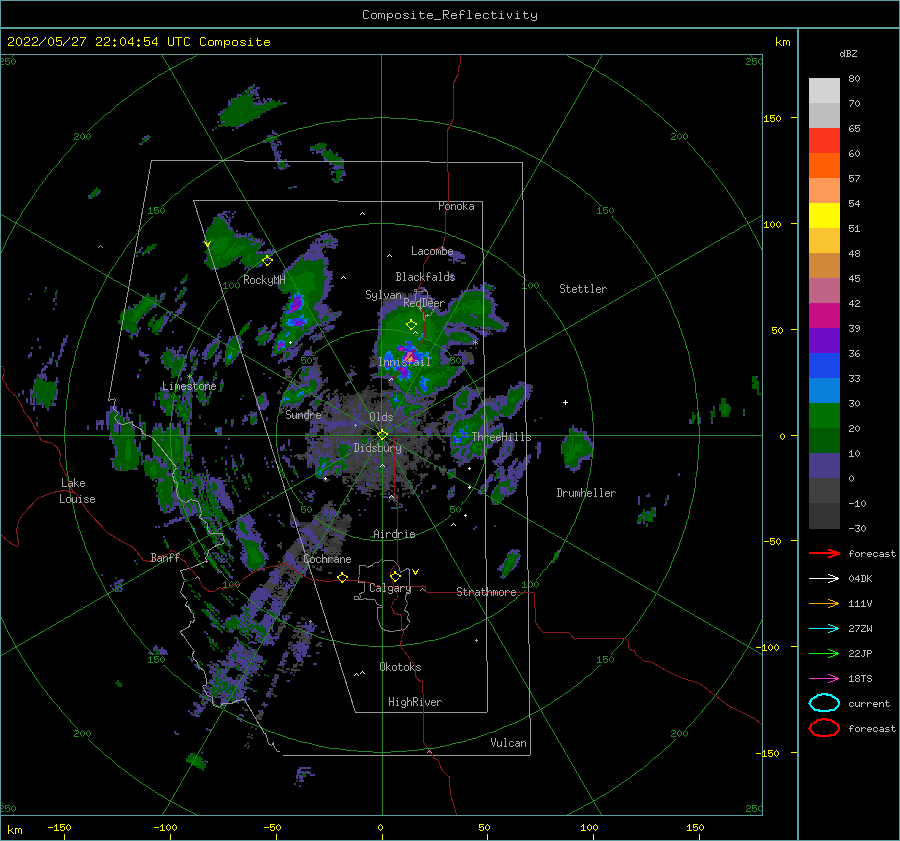Click the Strathmore label
The width and height of the screenshot is (900, 841).
[486, 592]
